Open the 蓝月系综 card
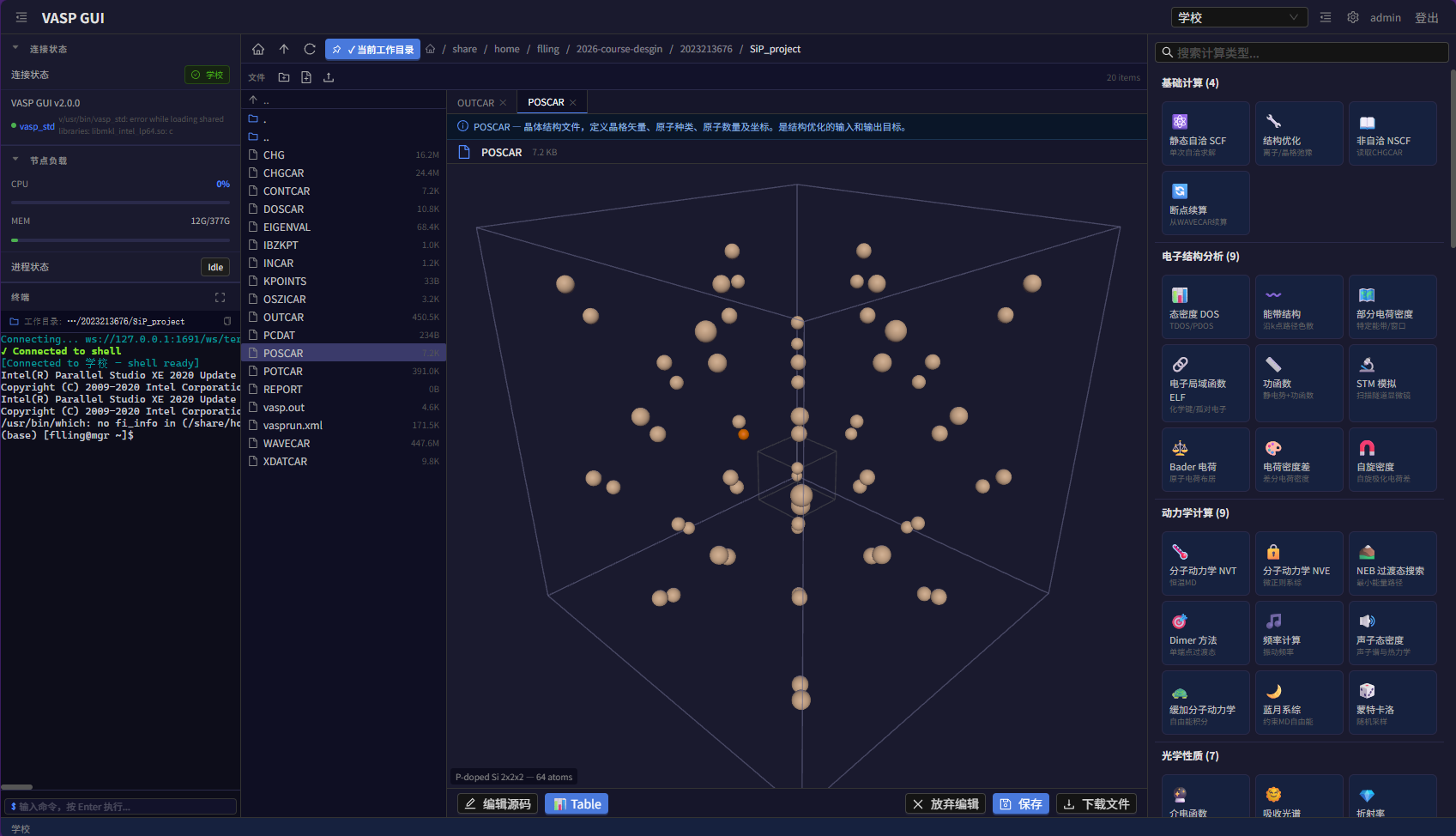Image resolution: width=1456 pixels, height=836 pixels. 1299,702
